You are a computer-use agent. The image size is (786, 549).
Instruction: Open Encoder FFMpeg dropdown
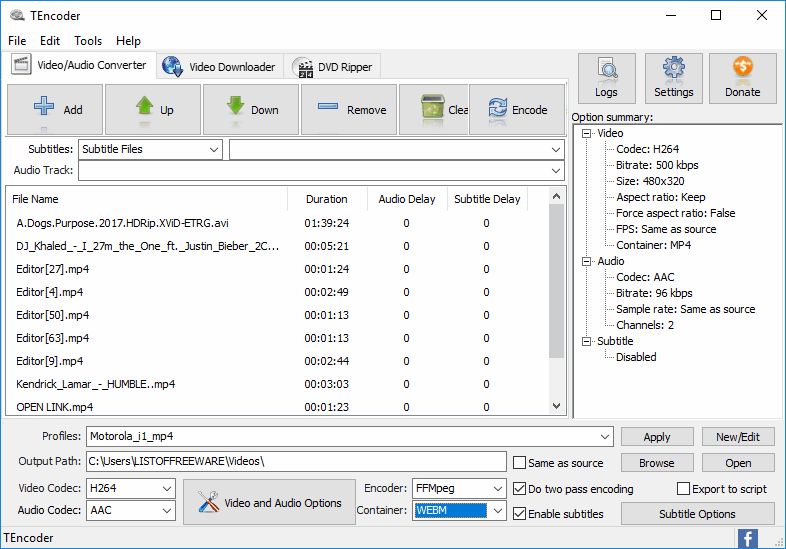(459, 488)
